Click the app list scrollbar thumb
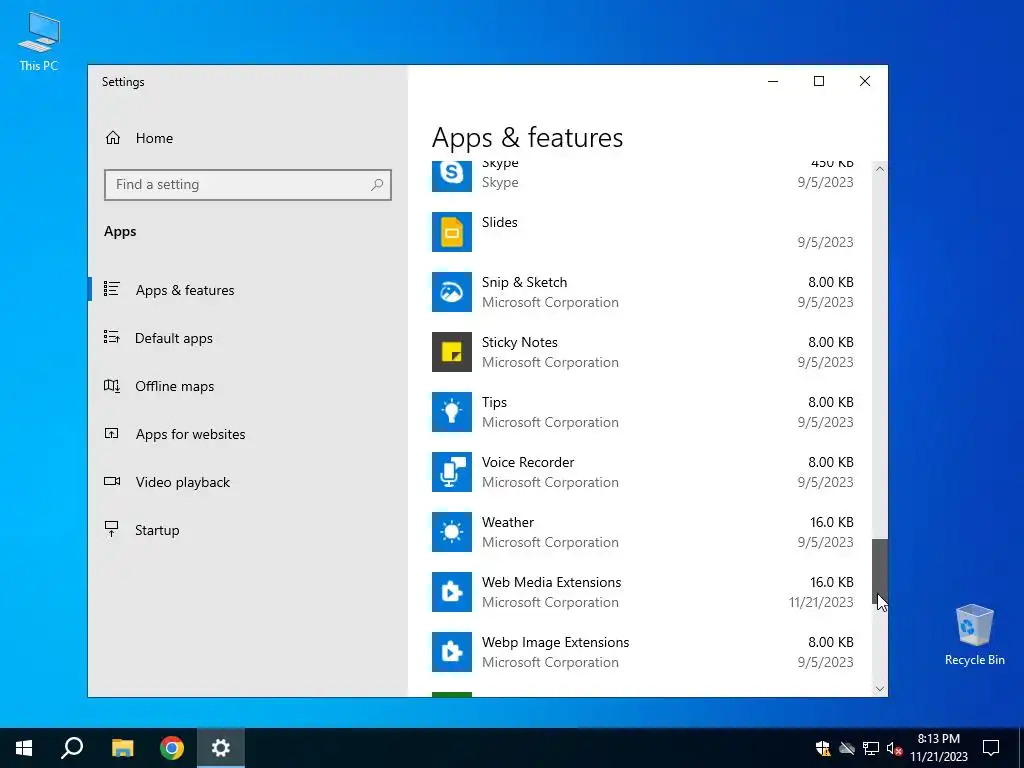This screenshot has width=1024, height=768. (x=880, y=572)
